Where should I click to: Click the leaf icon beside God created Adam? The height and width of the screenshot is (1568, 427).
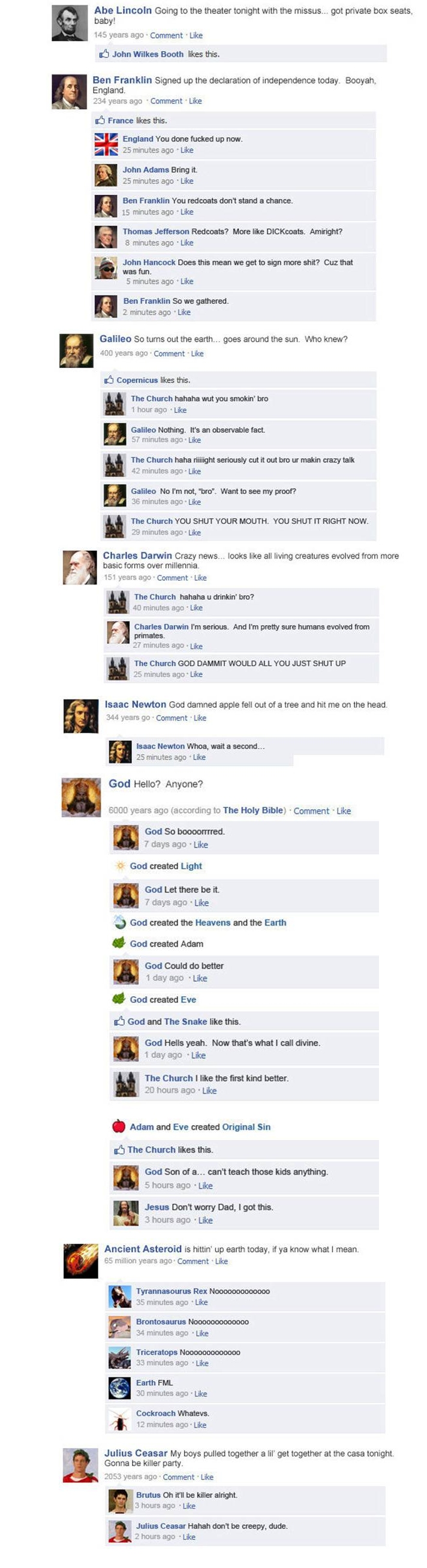pos(119,943)
